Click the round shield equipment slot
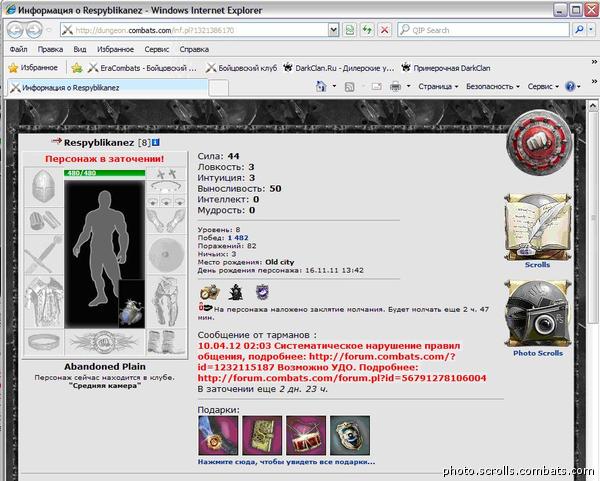The height and width of the screenshot is (481, 600). click(x=166, y=254)
